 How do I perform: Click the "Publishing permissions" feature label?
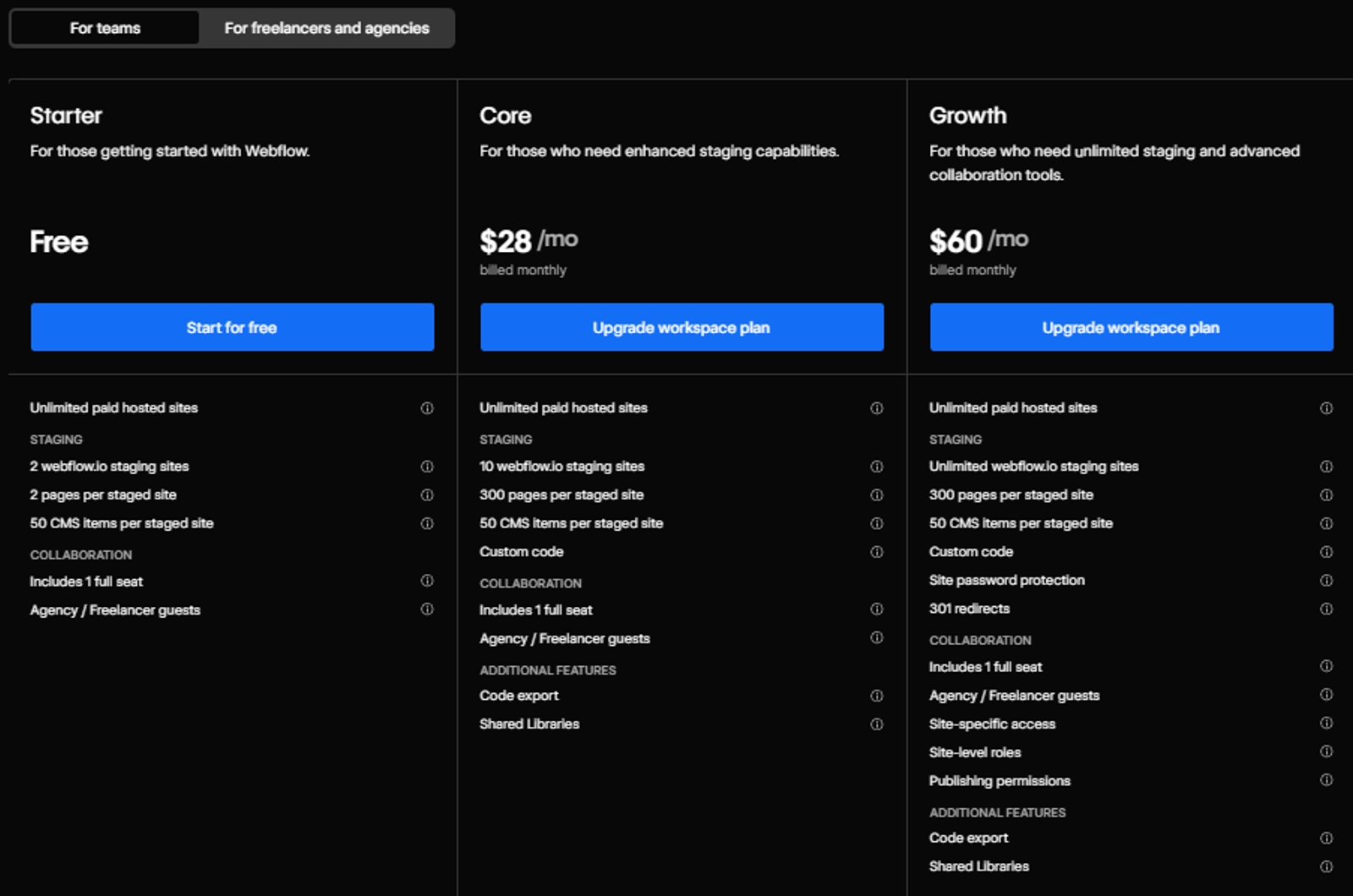point(1000,781)
